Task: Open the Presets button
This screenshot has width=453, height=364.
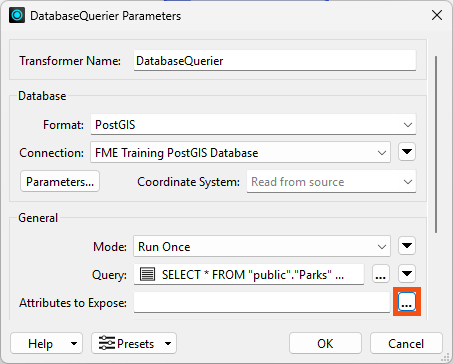Action: (134, 343)
